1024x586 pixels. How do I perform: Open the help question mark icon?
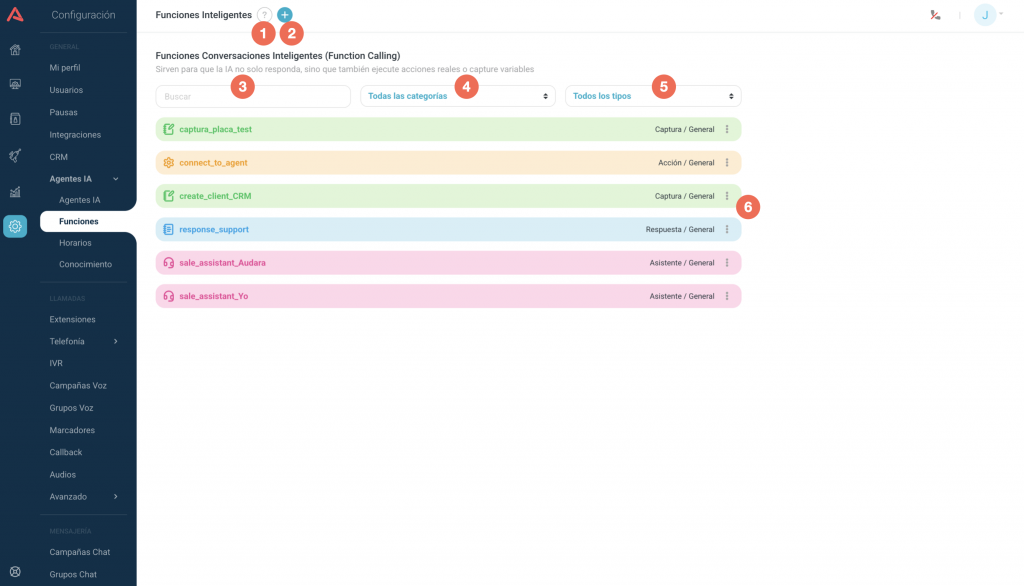[264, 15]
